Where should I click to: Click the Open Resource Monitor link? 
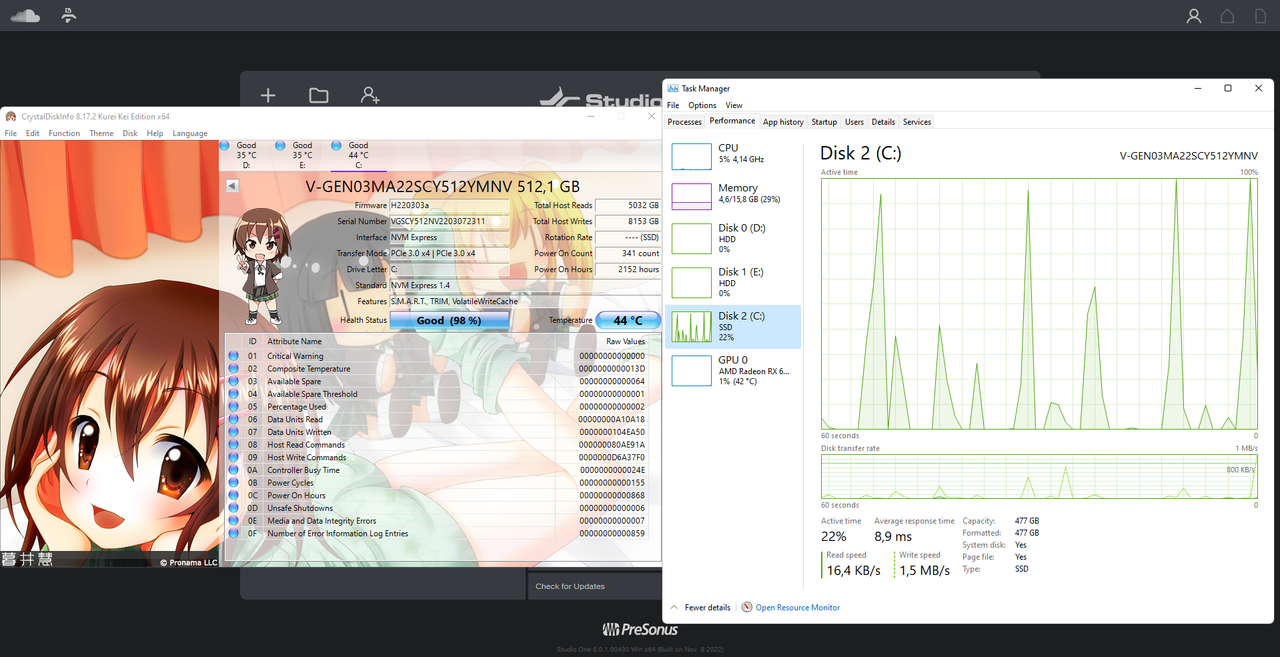click(x=798, y=607)
